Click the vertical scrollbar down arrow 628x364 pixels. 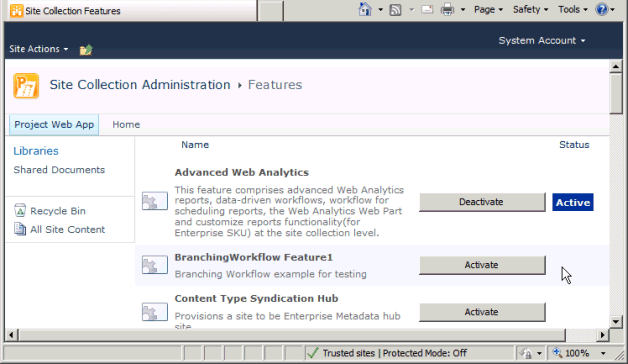pyautogui.click(x=616, y=321)
